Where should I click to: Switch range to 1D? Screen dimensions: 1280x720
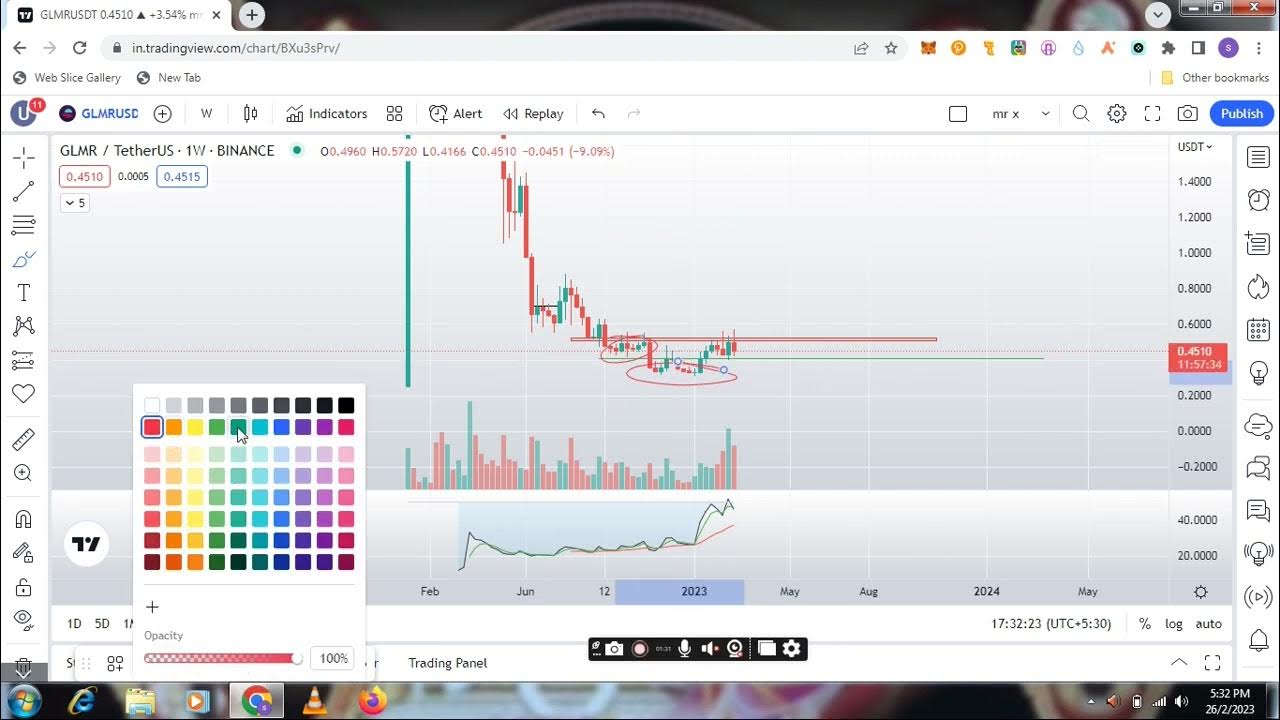(x=74, y=624)
